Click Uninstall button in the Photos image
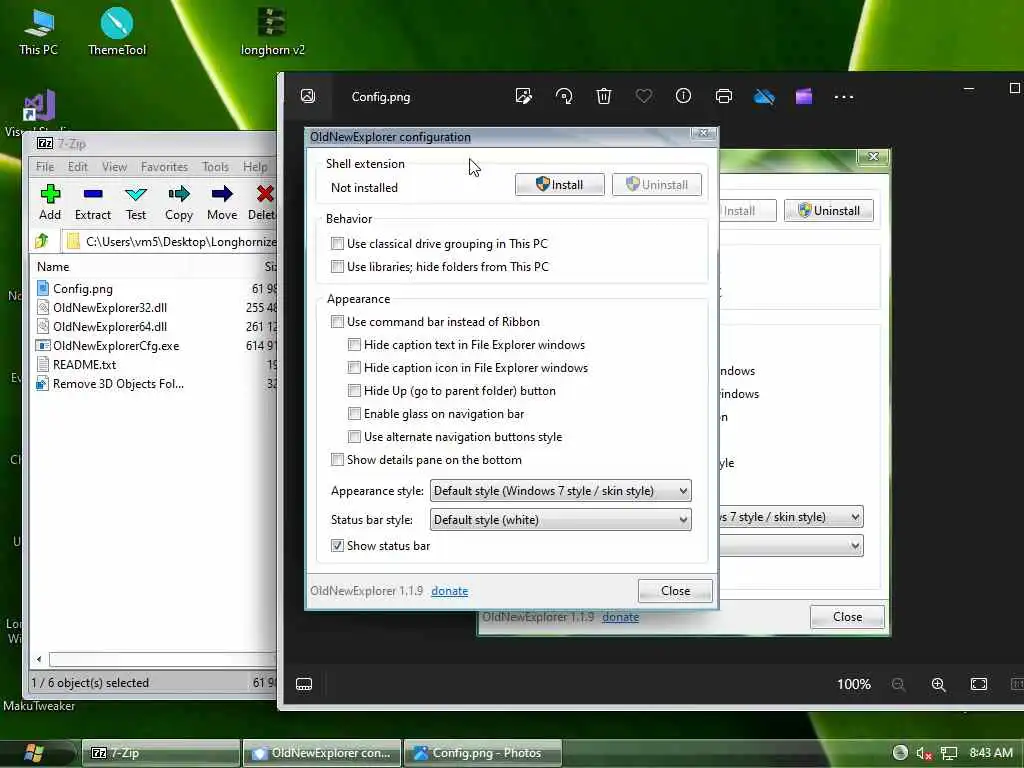Screen dimensions: 1024x768 [x=829, y=210]
